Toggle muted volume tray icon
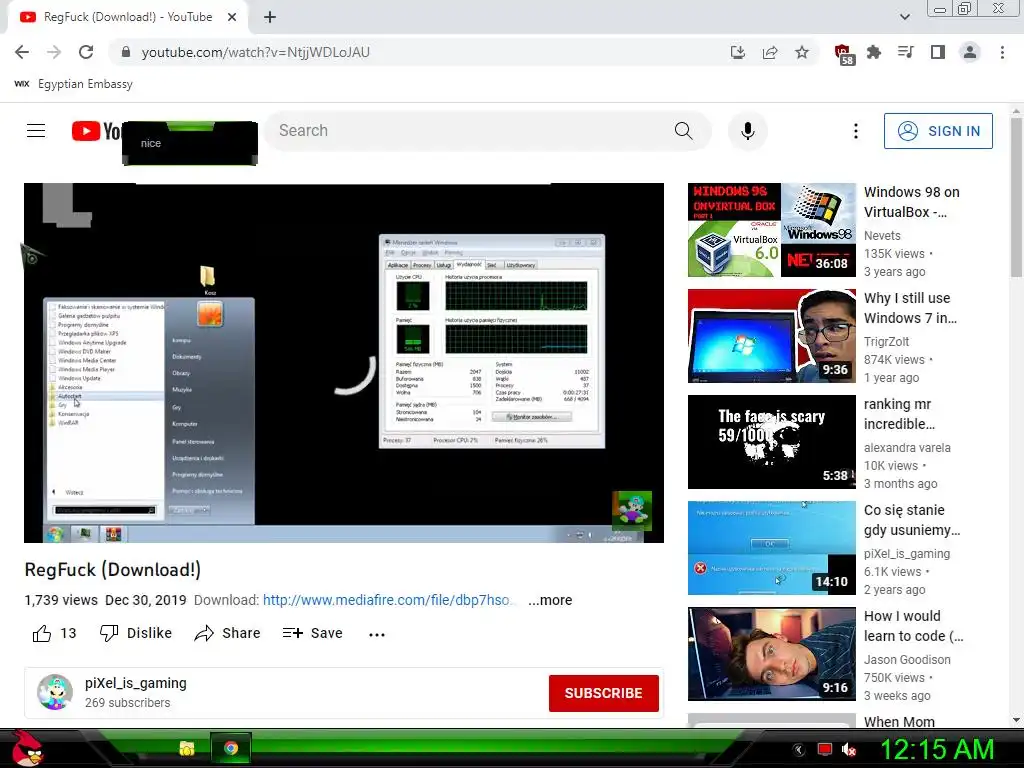1024x768 pixels. tap(849, 750)
